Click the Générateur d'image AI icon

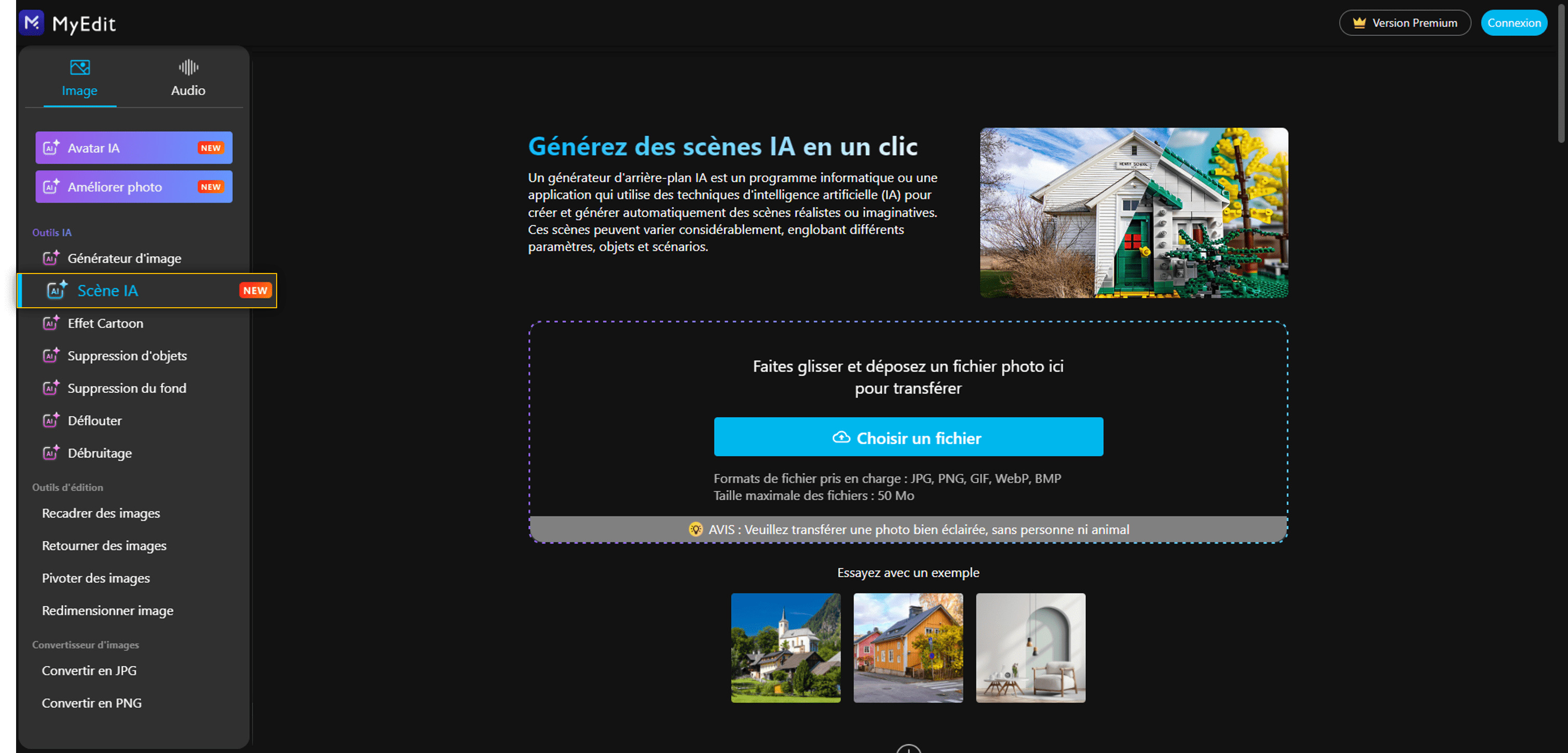click(50, 258)
